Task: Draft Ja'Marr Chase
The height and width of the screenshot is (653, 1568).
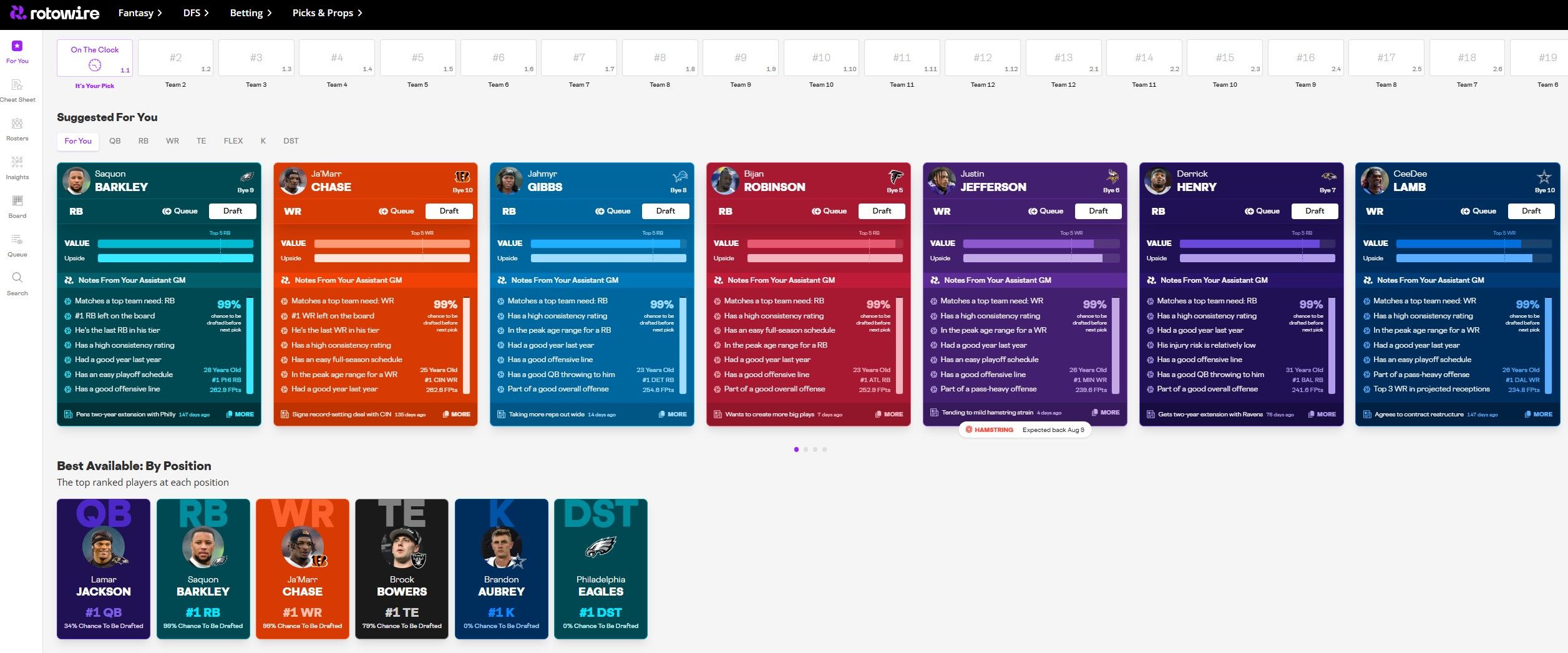Action: click(x=449, y=211)
